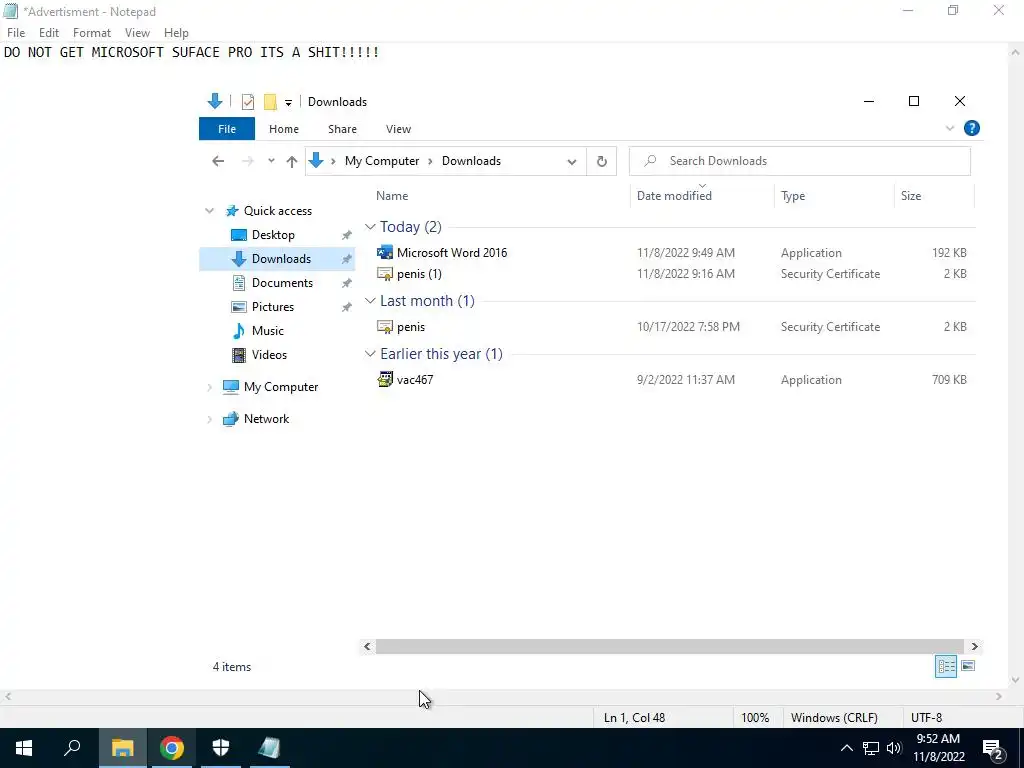The height and width of the screenshot is (768, 1024).
Task: Click the pin icon next to Documents
Action: tap(346, 283)
